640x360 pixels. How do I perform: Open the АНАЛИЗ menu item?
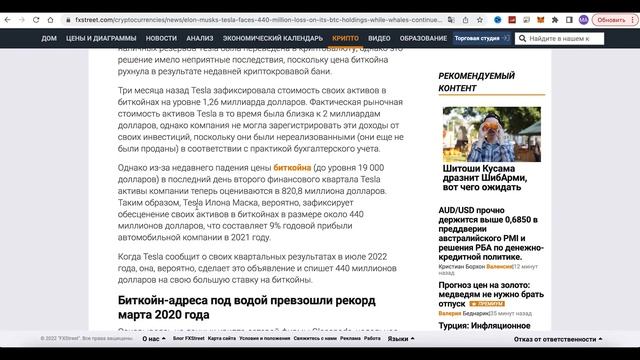point(200,38)
